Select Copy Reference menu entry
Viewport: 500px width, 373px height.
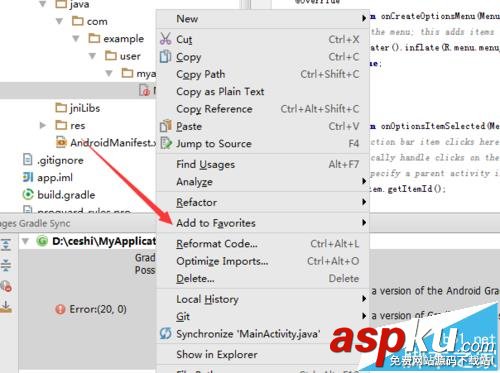pyautogui.click(x=263, y=109)
